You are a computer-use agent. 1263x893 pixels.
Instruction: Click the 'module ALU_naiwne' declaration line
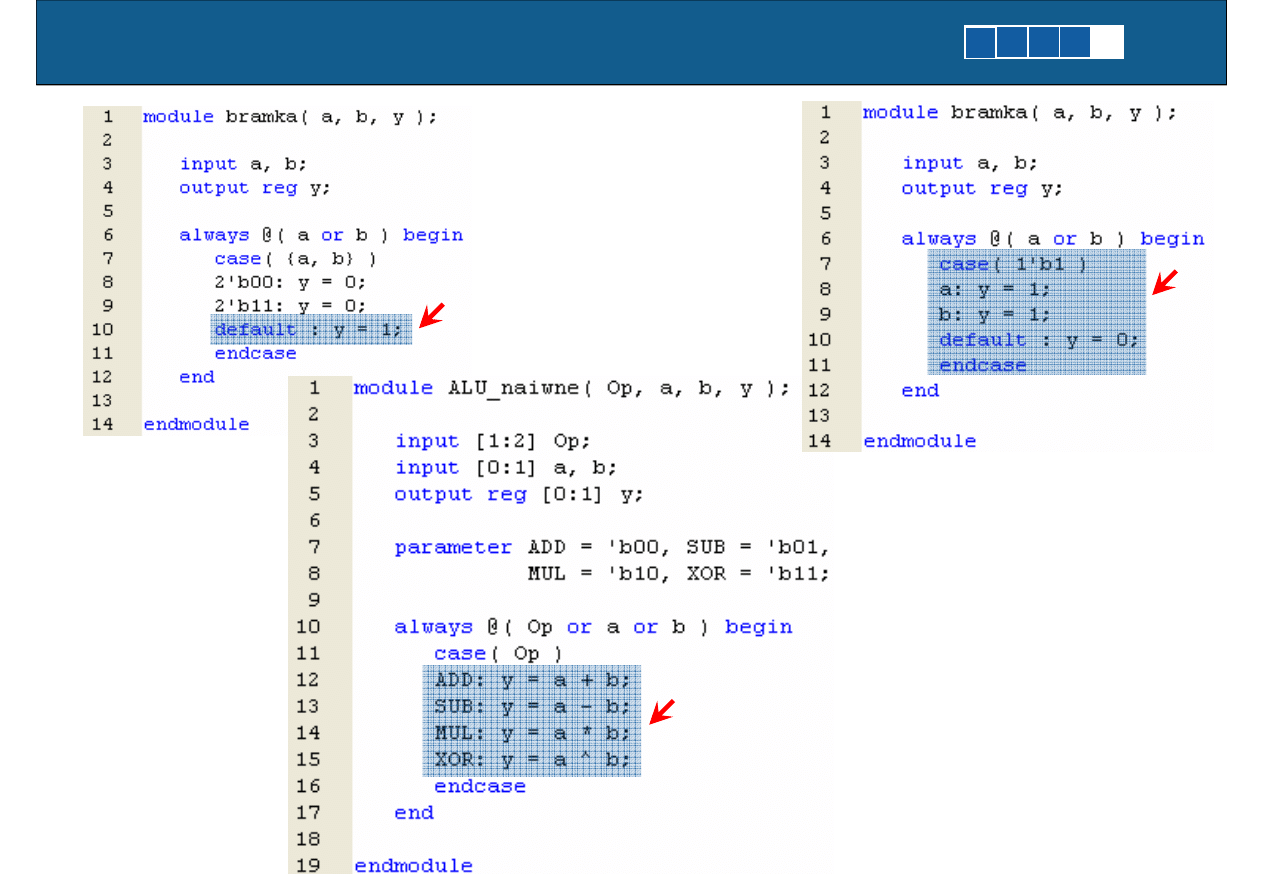(x=571, y=388)
